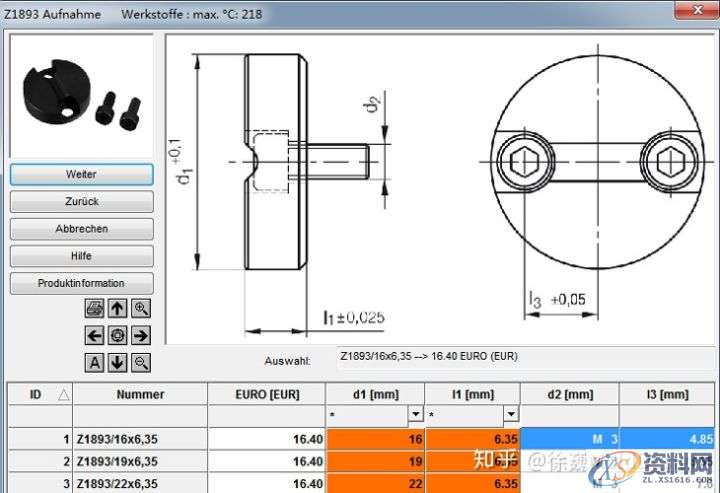Pan the drawing left with the left arrow
This screenshot has width=720, height=493.
click(94, 336)
